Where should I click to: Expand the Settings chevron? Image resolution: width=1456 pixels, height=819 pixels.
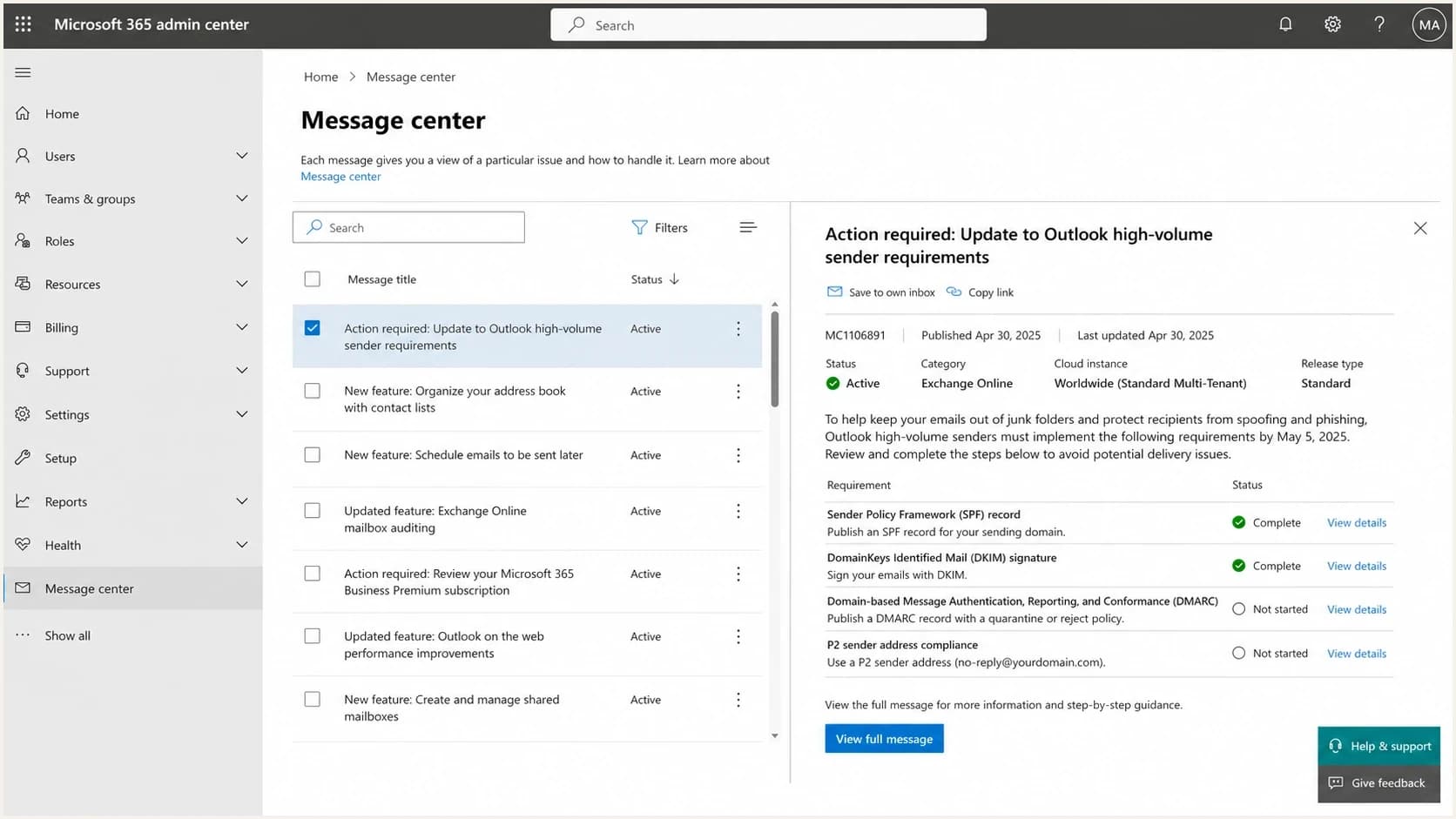(x=242, y=414)
